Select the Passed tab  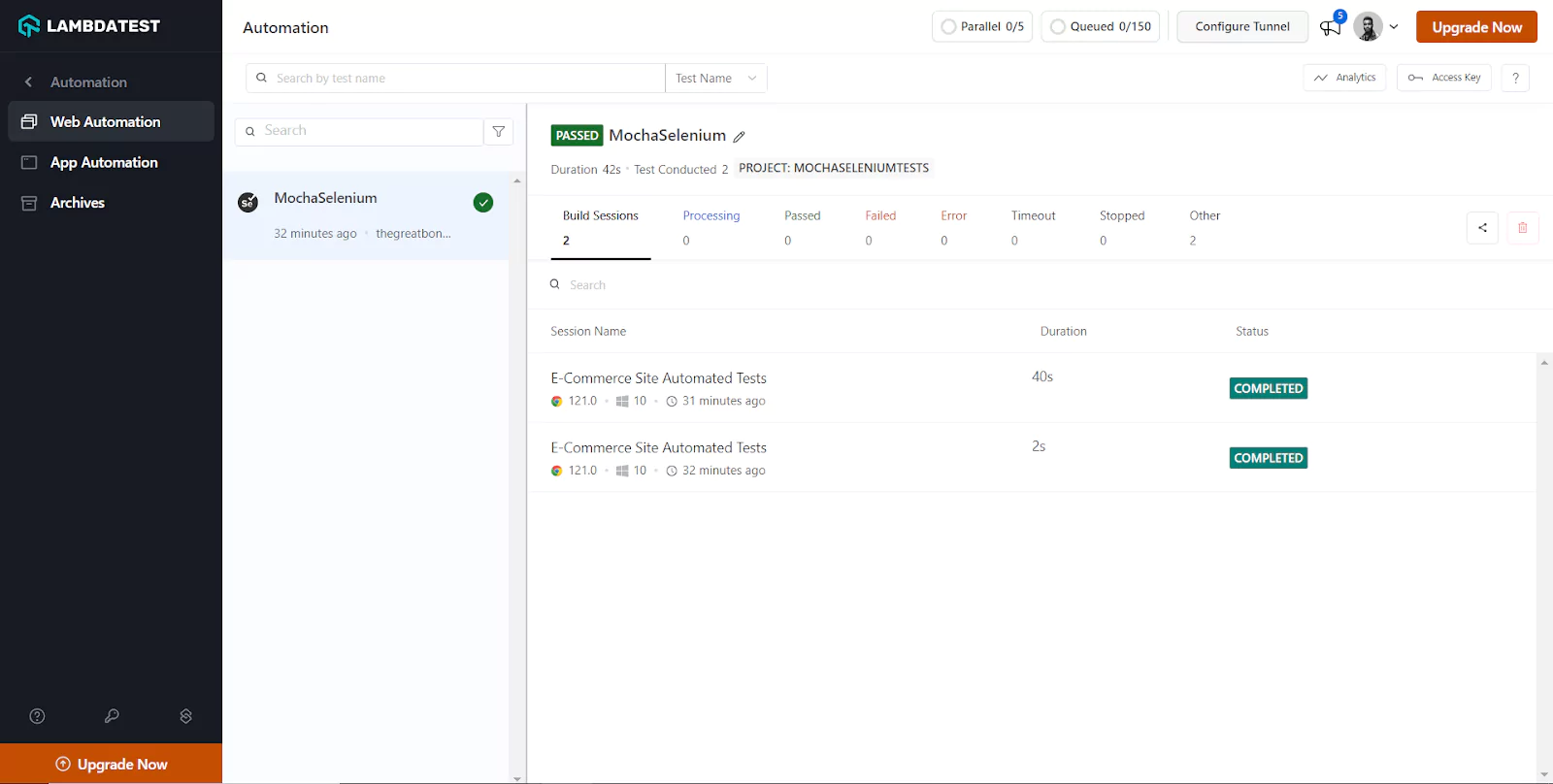pos(803,228)
